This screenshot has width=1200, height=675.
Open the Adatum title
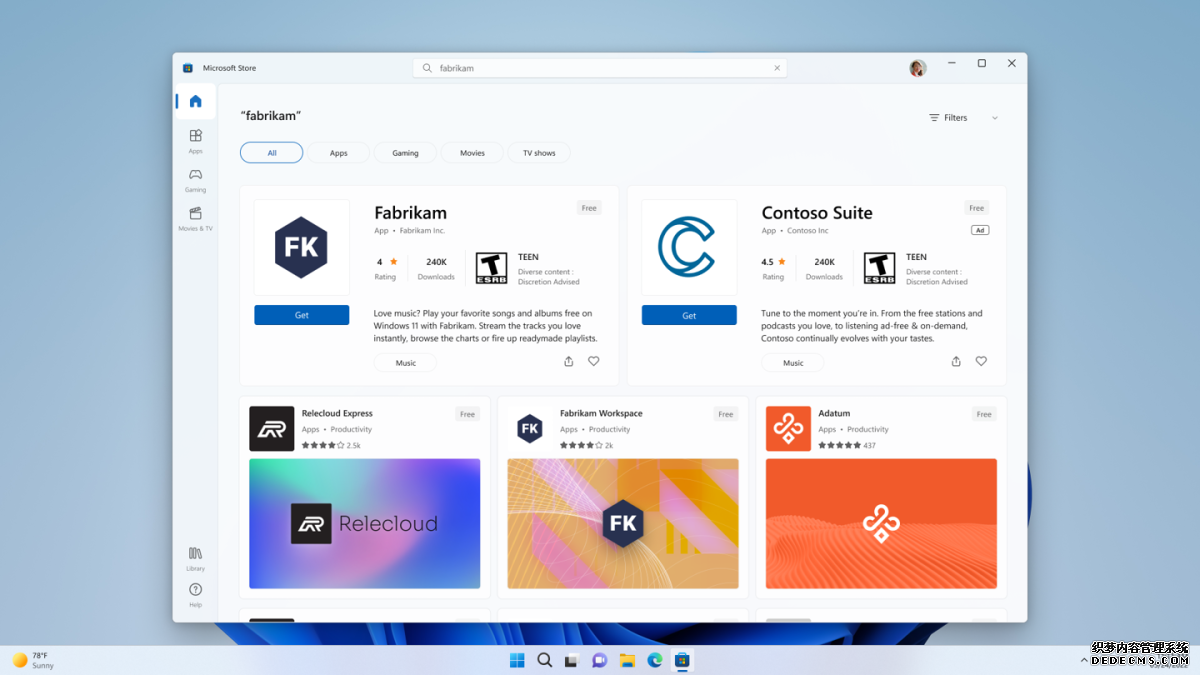(834, 413)
